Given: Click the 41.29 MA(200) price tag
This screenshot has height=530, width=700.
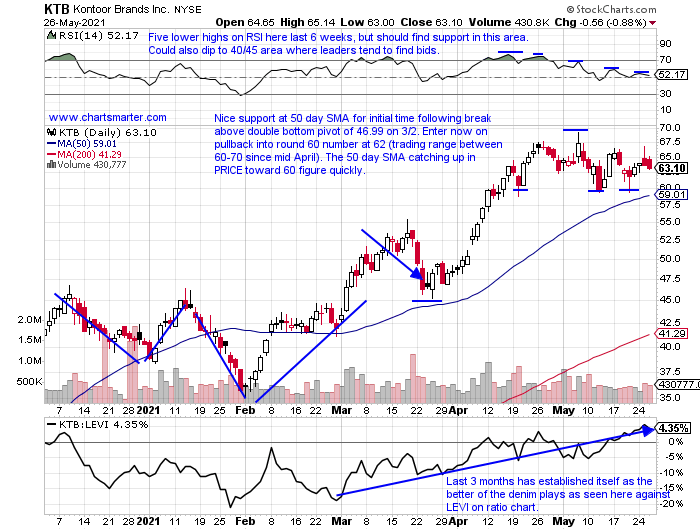Looking at the screenshot, I should coord(672,334).
